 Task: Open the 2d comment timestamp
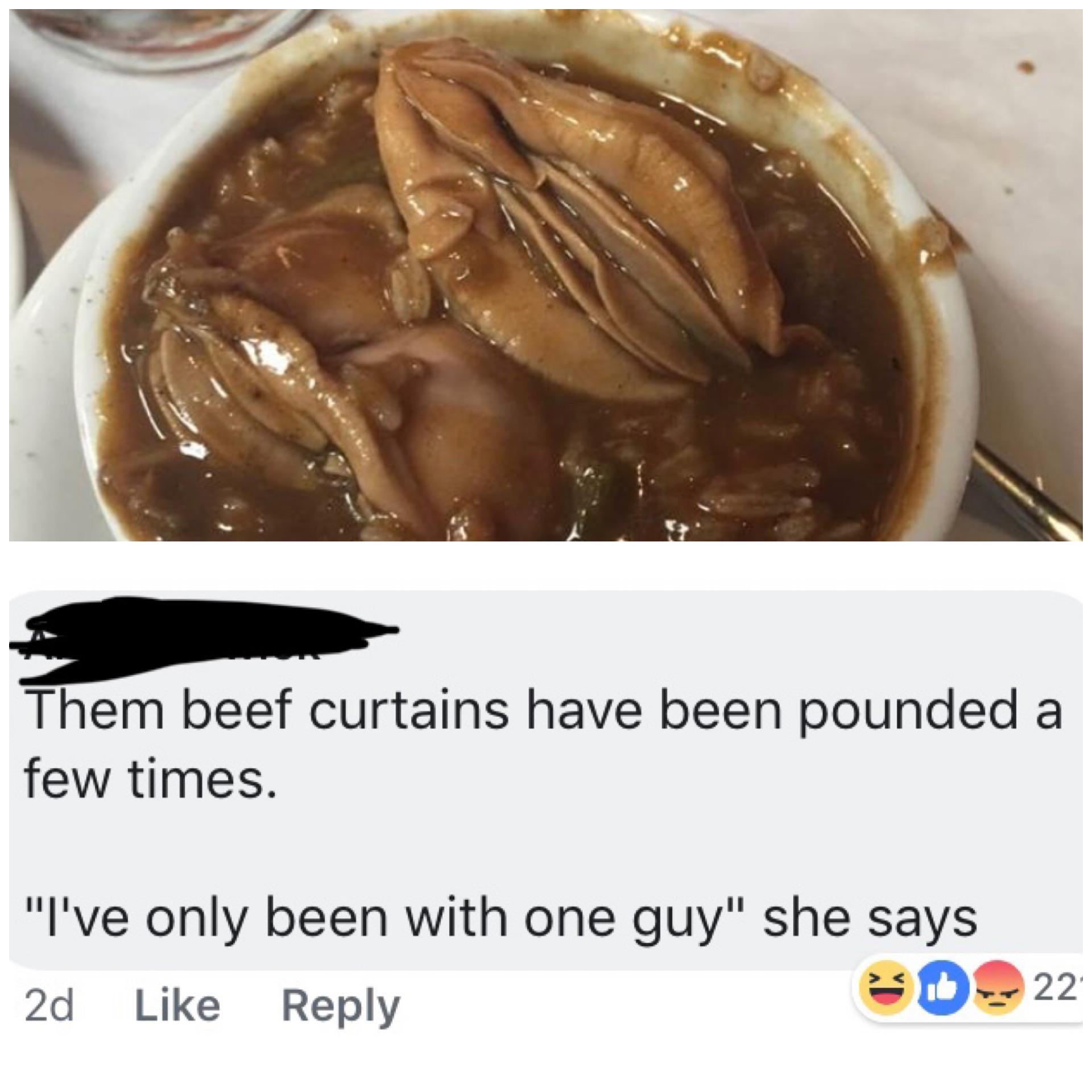point(49,1005)
